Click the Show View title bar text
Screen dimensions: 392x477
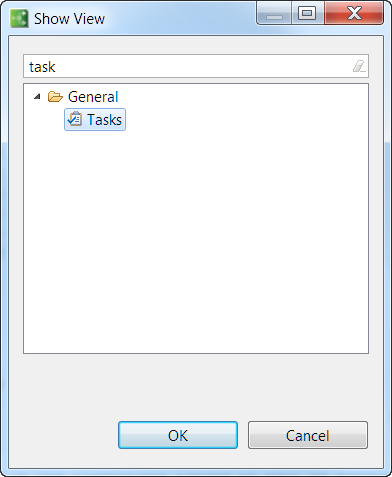coord(69,19)
